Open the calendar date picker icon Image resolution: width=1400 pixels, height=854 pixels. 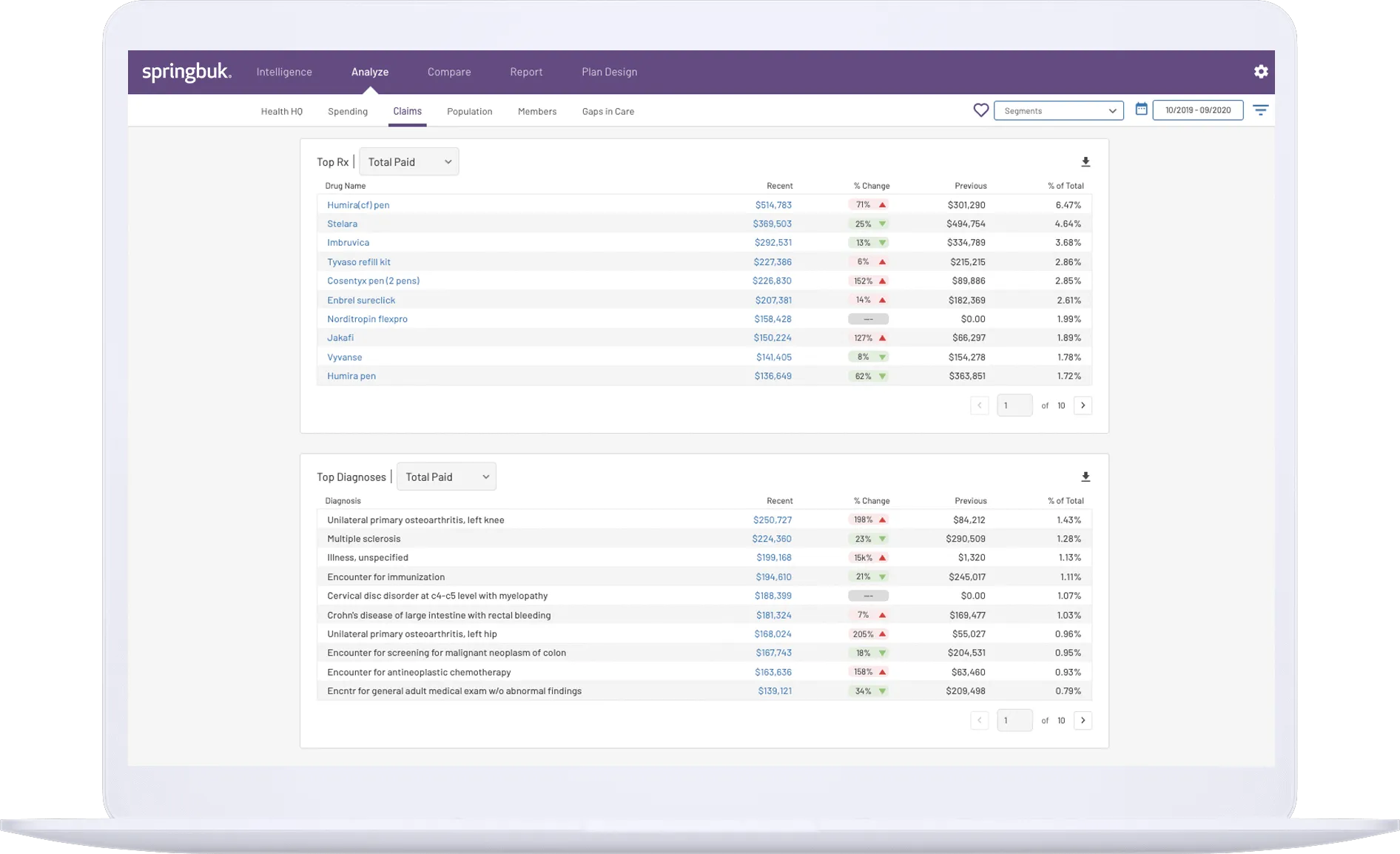click(1142, 109)
